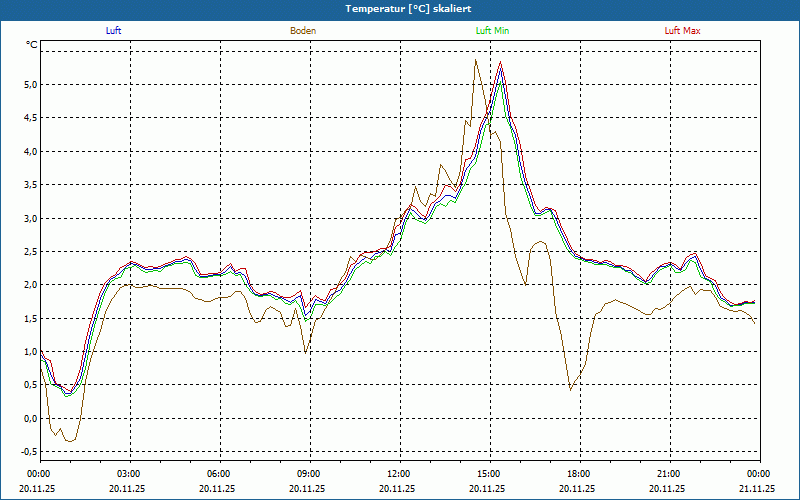
Task: Click the 15:00 time axis label
Action: (488, 474)
